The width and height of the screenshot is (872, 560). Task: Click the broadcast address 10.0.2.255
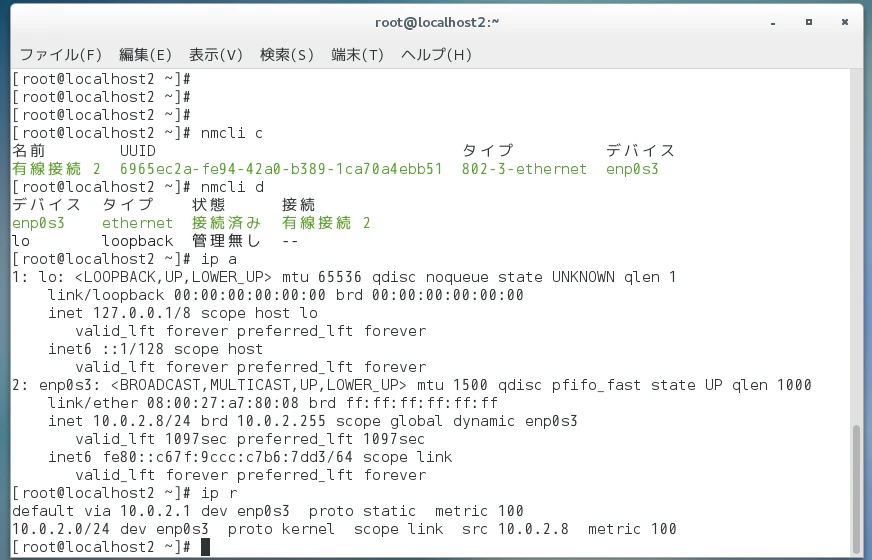281,421
